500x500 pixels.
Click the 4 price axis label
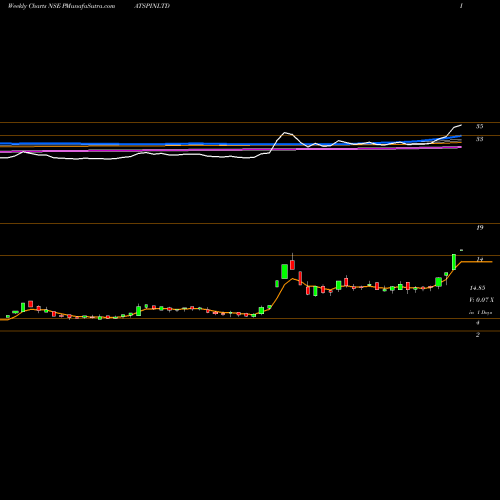[x=478, y=323]
